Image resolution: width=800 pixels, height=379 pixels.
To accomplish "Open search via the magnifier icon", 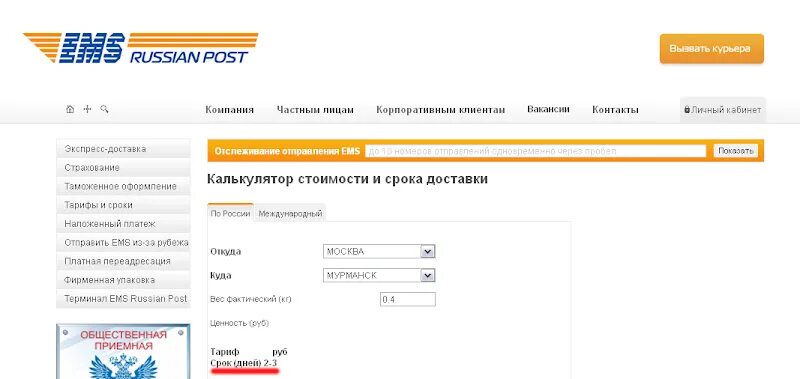I will pos(104,109).
